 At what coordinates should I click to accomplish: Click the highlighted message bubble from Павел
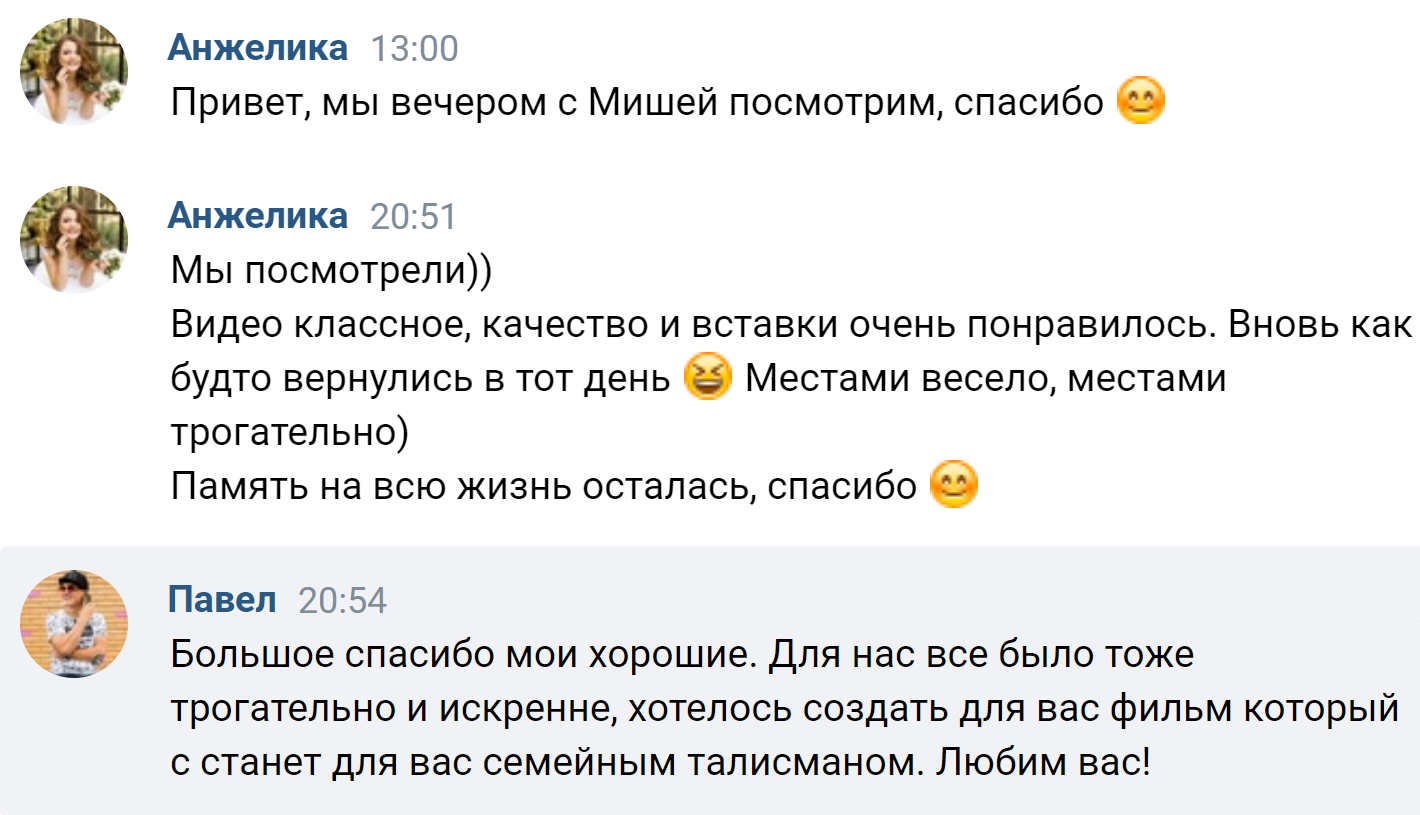coord(700,680)
